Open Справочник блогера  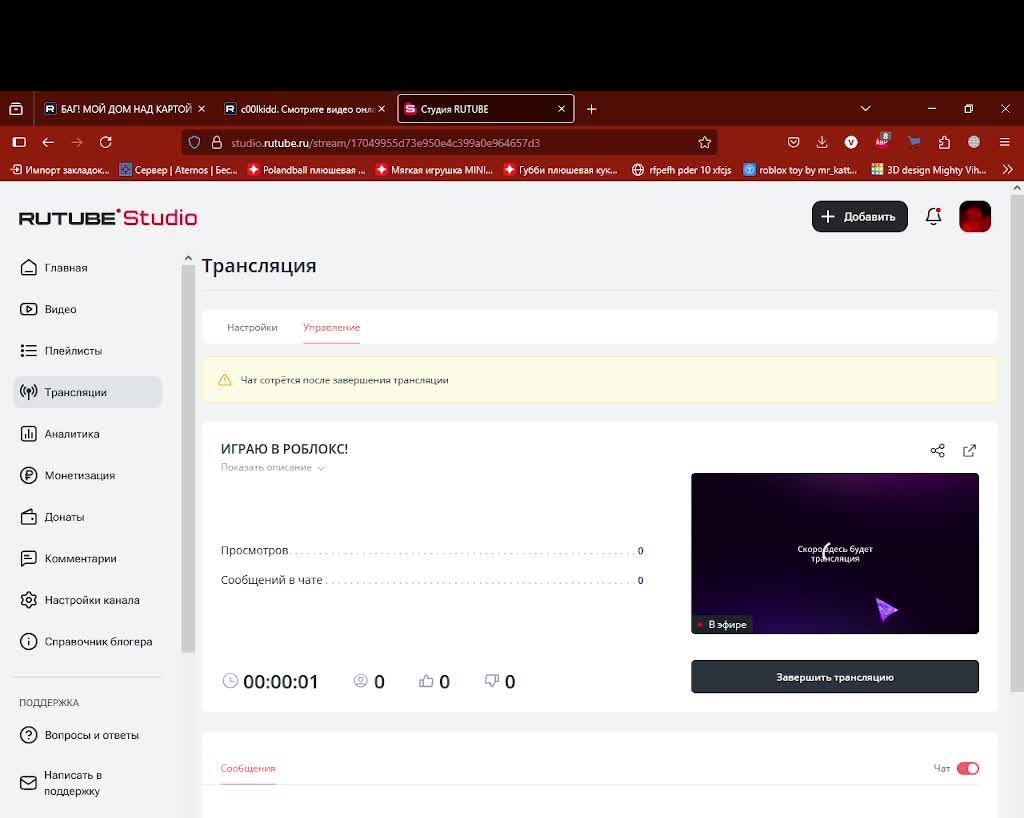click(88, 642)
